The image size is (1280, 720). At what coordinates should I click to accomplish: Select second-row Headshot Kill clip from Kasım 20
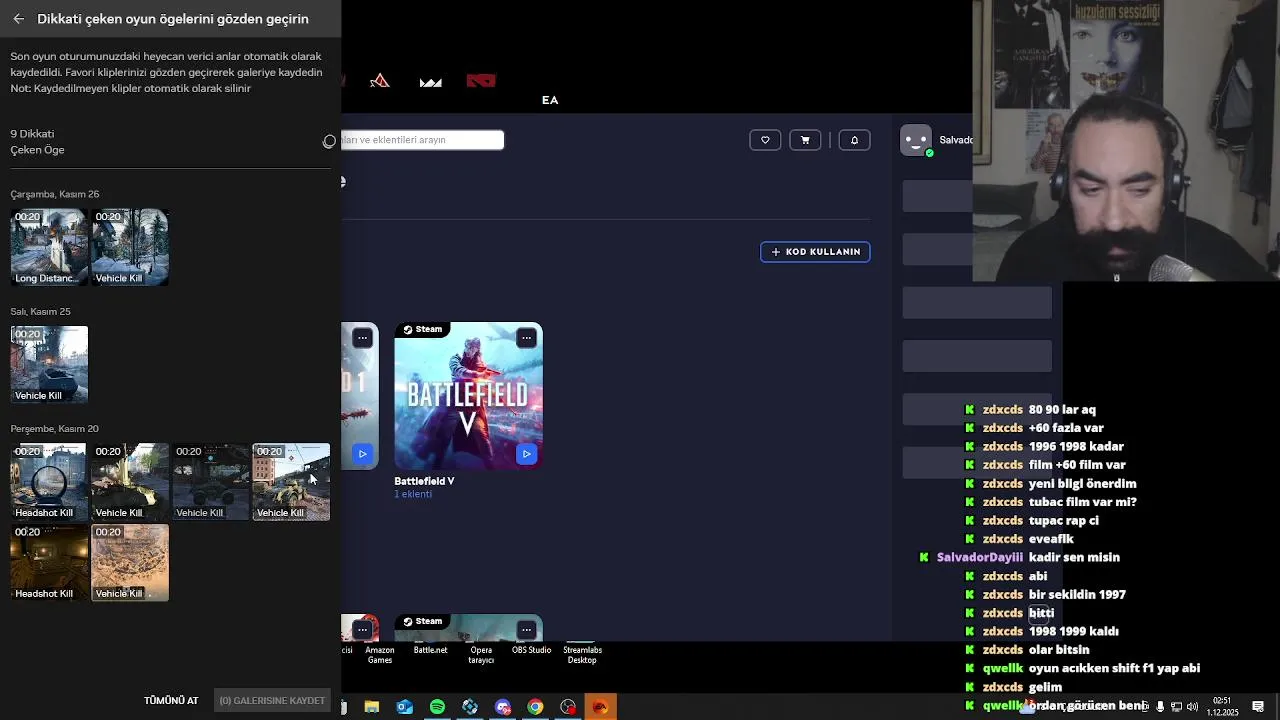click(x=49, y=563)
